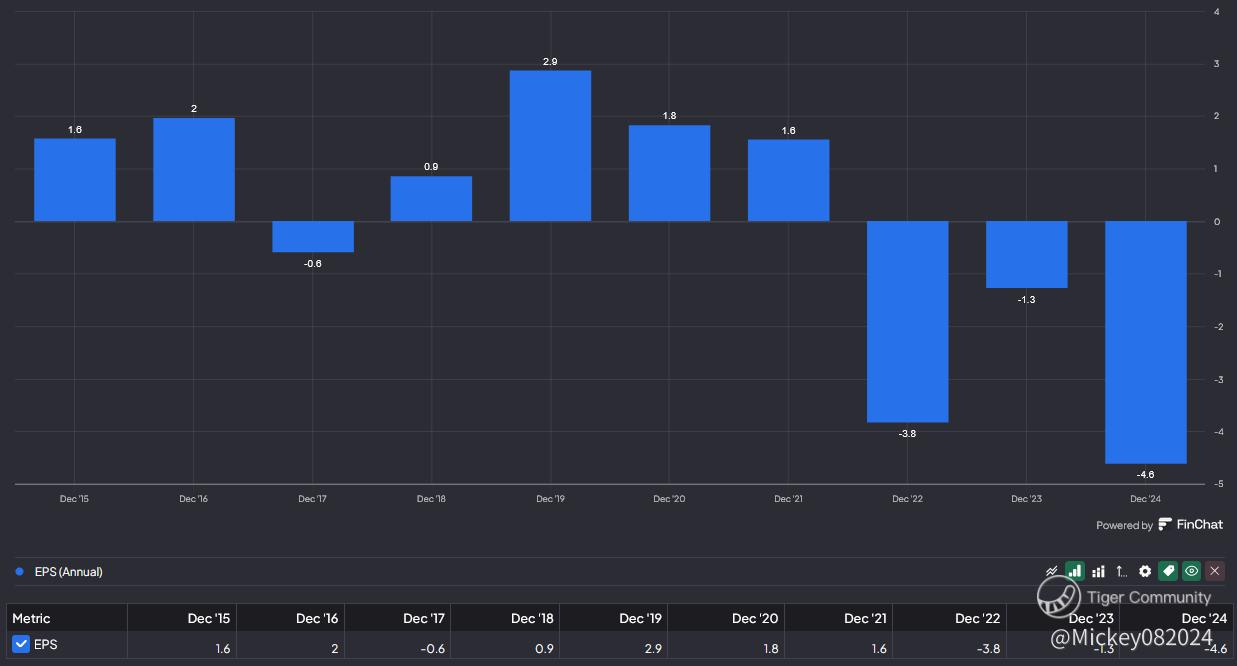Click the EPS row label in table
1237x666 pixels.
pos(46,645)
